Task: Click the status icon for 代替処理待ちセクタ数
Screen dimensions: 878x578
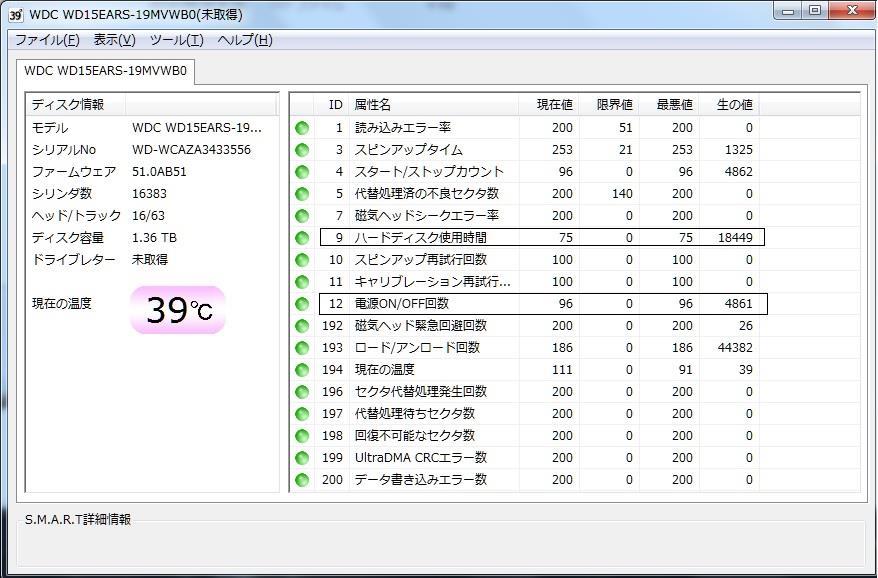Action: coord(302,414)
